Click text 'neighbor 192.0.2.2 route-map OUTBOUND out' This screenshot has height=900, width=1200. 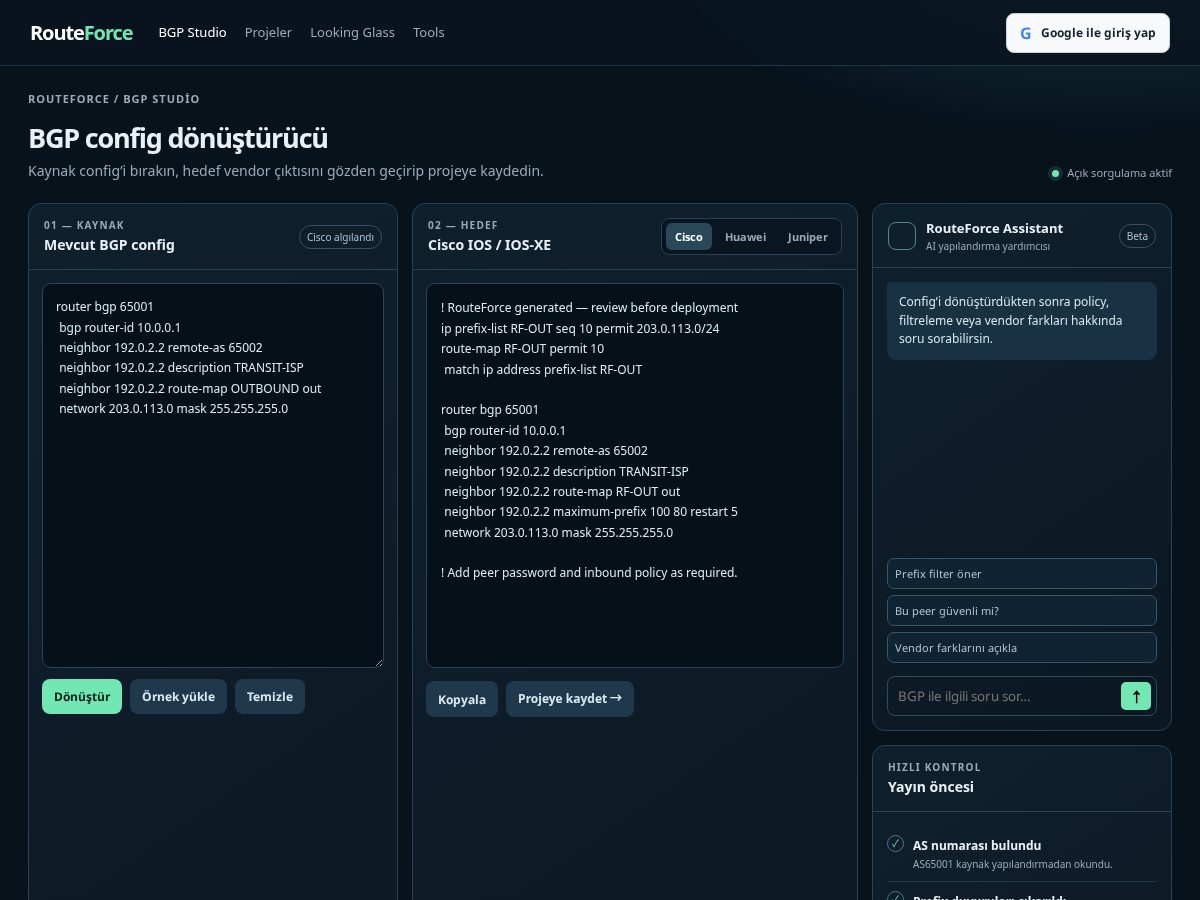190,388
